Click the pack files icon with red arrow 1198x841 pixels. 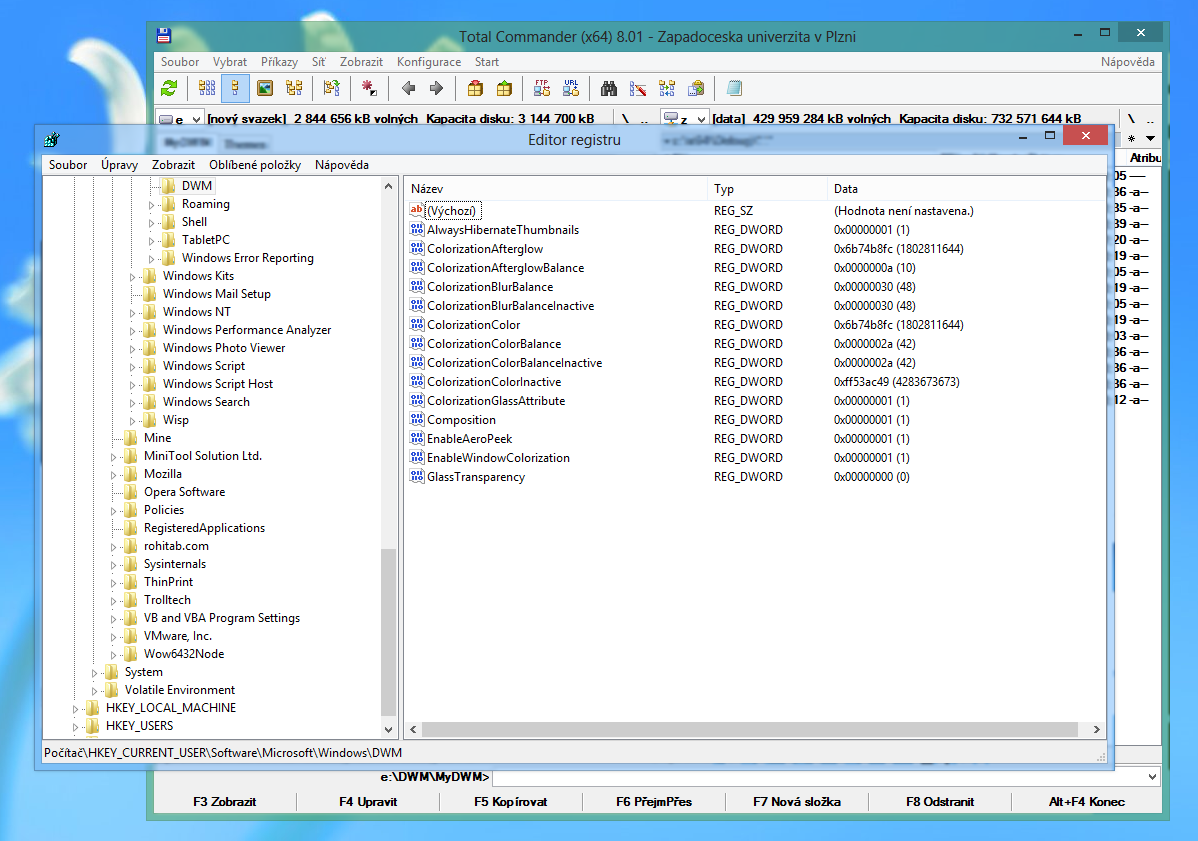coord(475,89)
